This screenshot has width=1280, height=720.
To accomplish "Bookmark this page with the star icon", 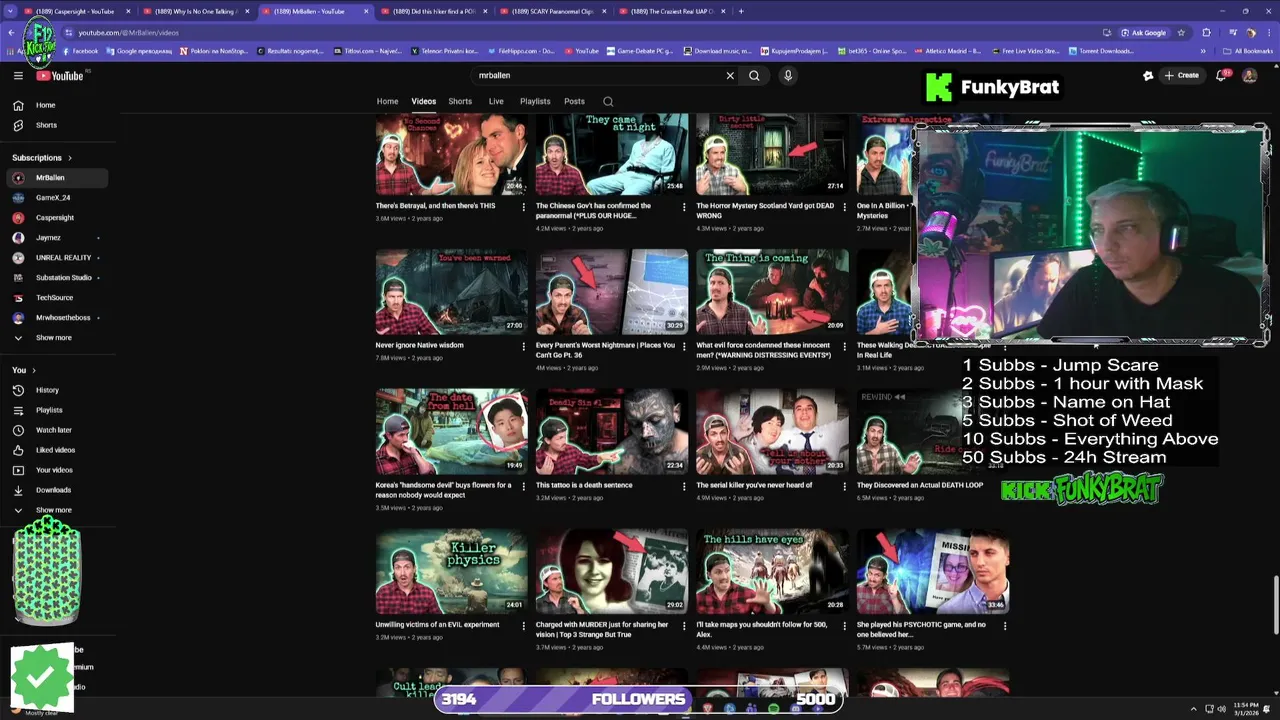I will pyautogui.click(x=1181, y=32).
